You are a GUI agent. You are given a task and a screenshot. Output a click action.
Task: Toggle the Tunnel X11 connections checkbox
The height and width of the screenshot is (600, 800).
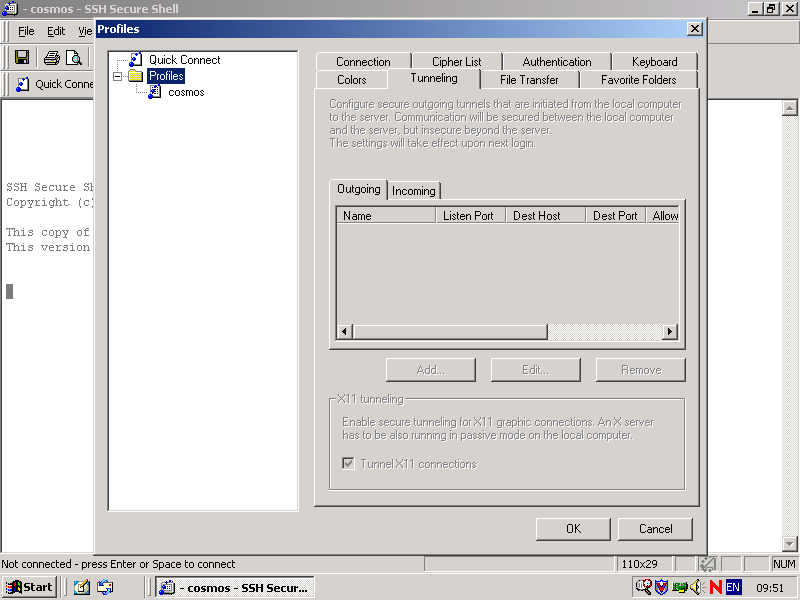coord(348,464)
